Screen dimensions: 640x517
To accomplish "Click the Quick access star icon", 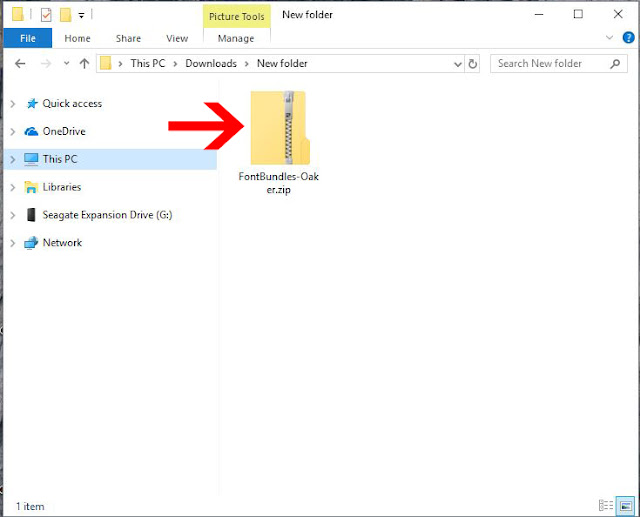I will coord(31,103).
